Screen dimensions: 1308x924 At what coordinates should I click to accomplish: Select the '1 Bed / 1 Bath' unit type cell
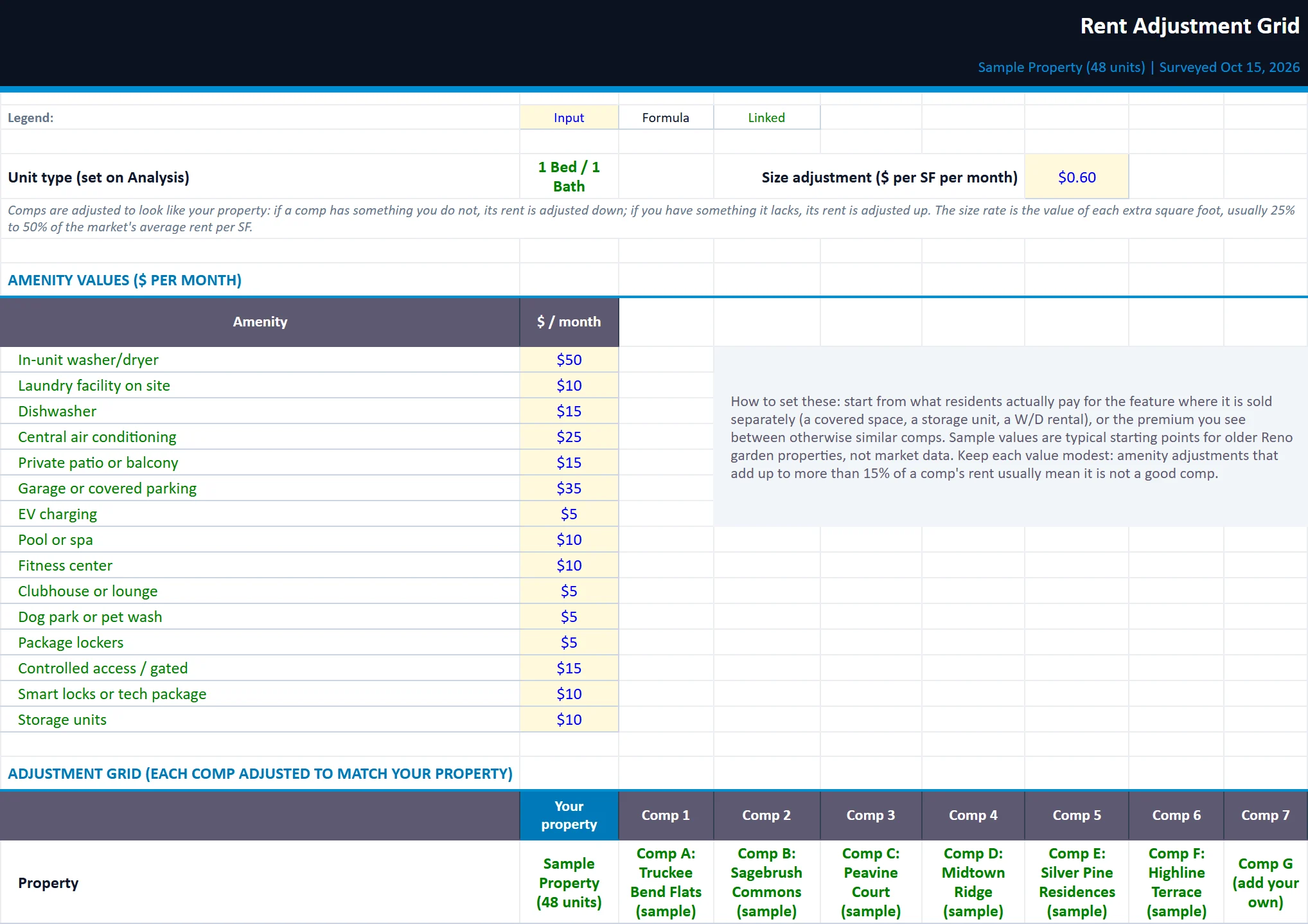(x=569, y=177)
